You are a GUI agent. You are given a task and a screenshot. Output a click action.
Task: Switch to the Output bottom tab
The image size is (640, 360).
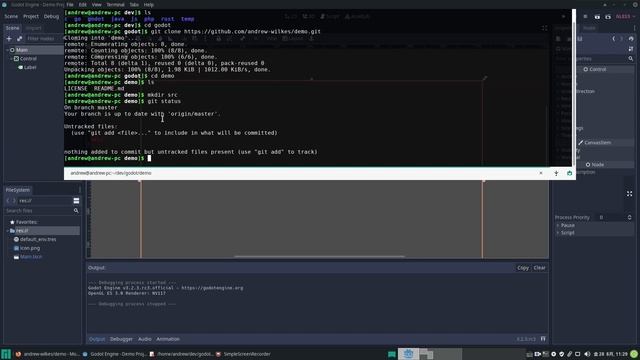(97, 339)
